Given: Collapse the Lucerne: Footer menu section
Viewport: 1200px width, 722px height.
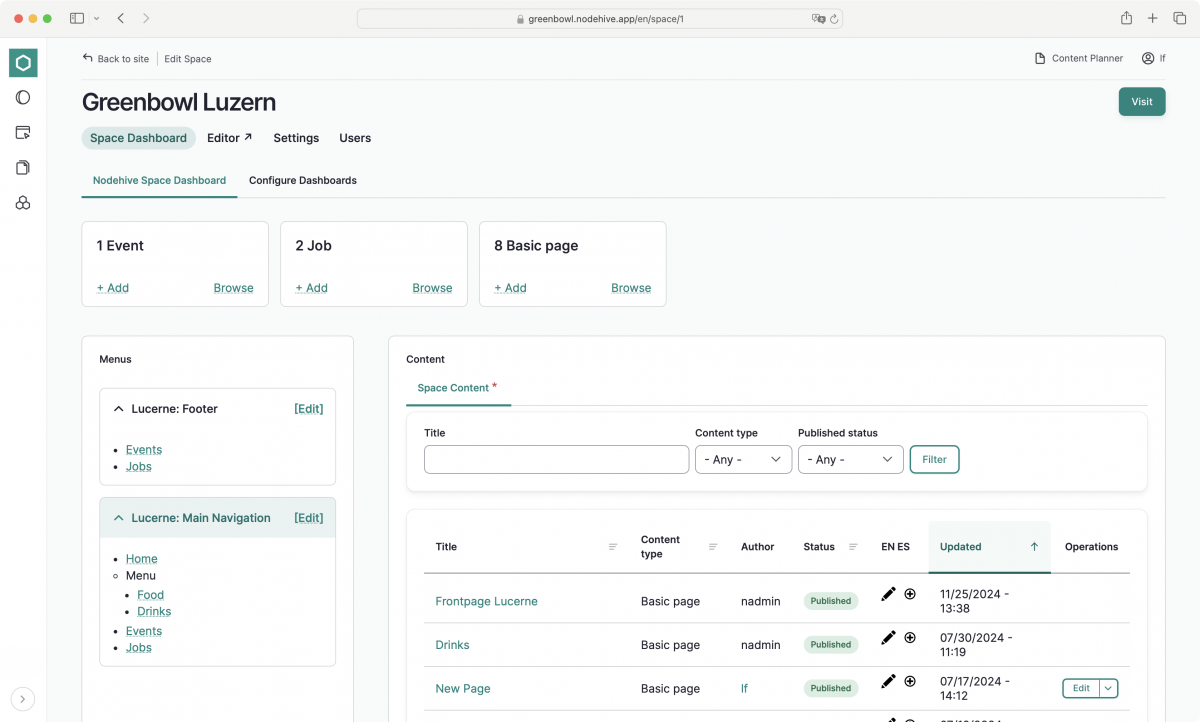Looking at the screenshot, I should tap(119, 409).
